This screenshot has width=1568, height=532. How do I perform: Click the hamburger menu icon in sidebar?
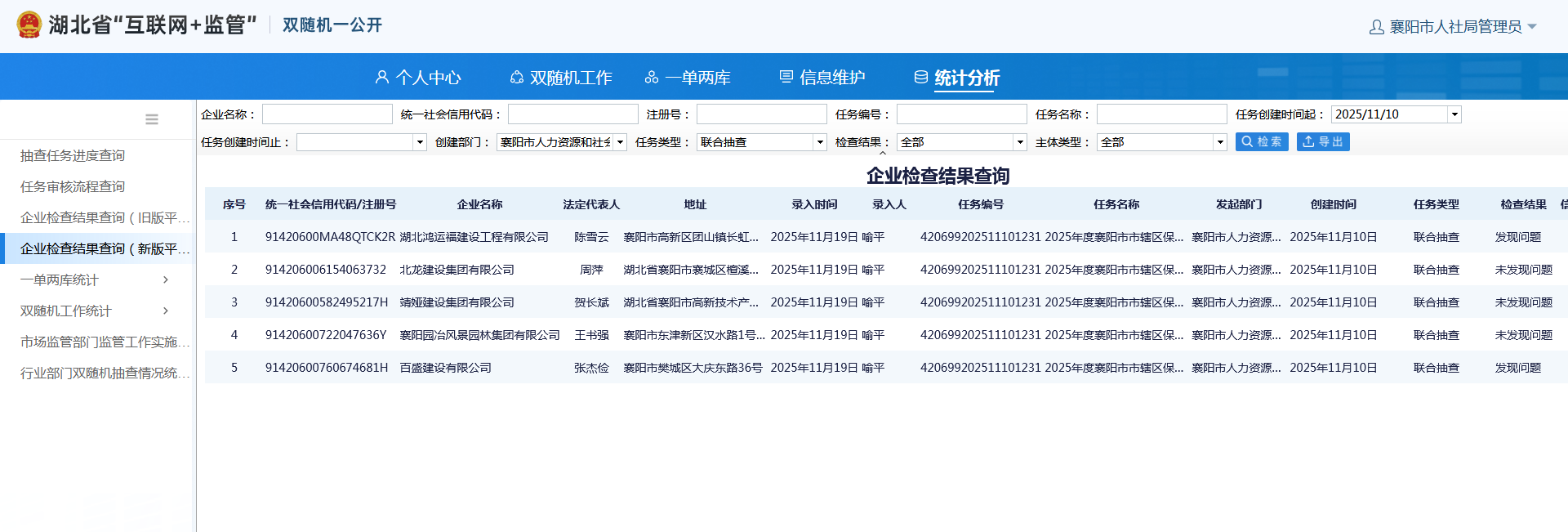tap(152, 119)
